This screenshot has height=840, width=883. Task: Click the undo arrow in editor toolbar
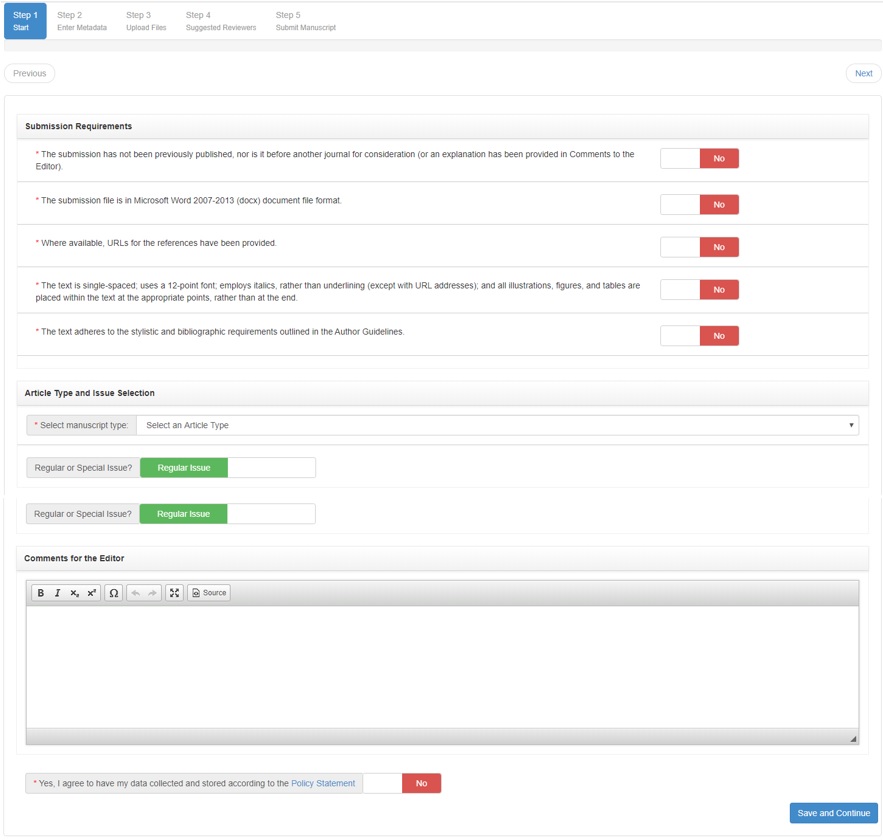point(136,593)
